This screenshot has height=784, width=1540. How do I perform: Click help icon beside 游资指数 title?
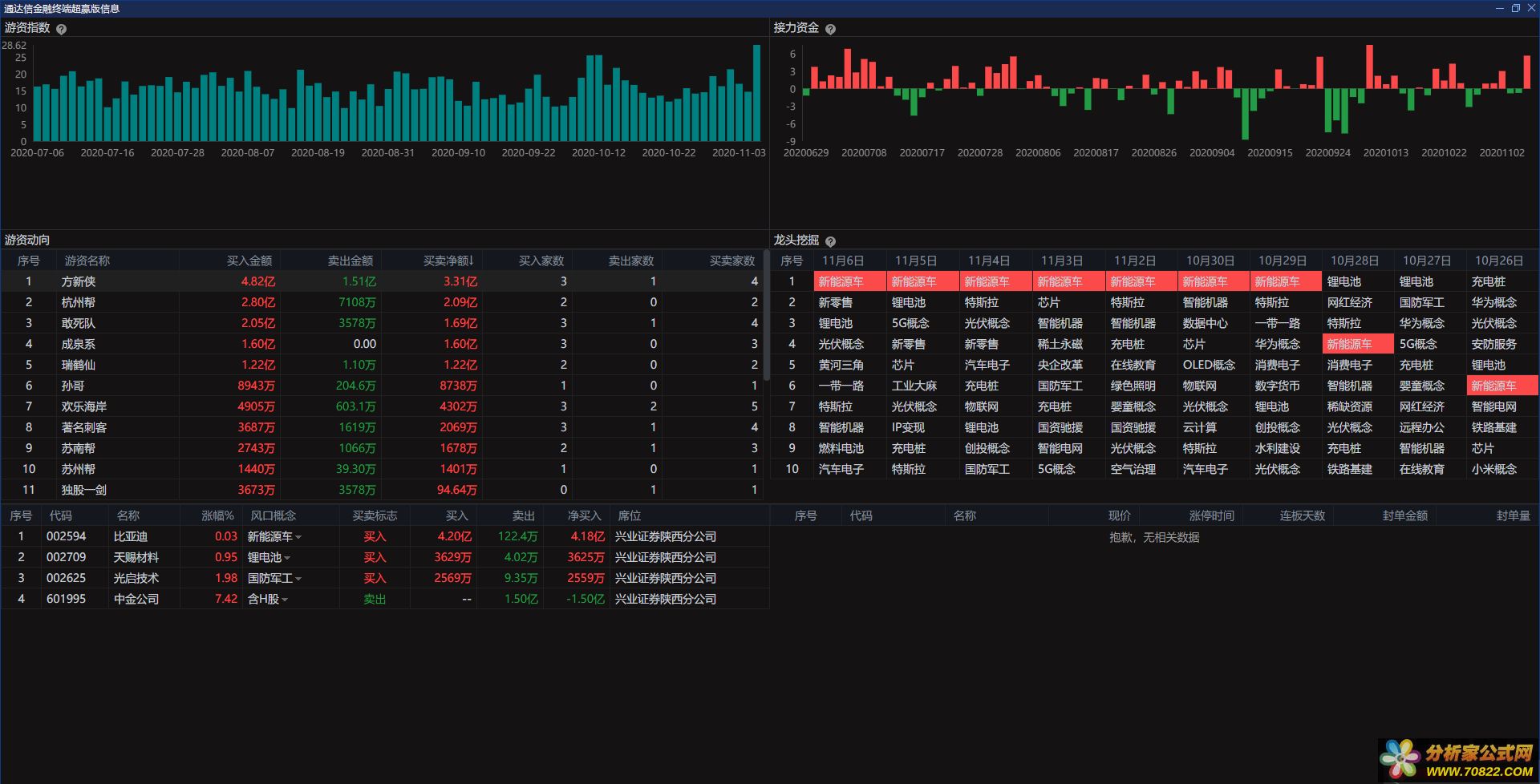[x=61, y=29]
